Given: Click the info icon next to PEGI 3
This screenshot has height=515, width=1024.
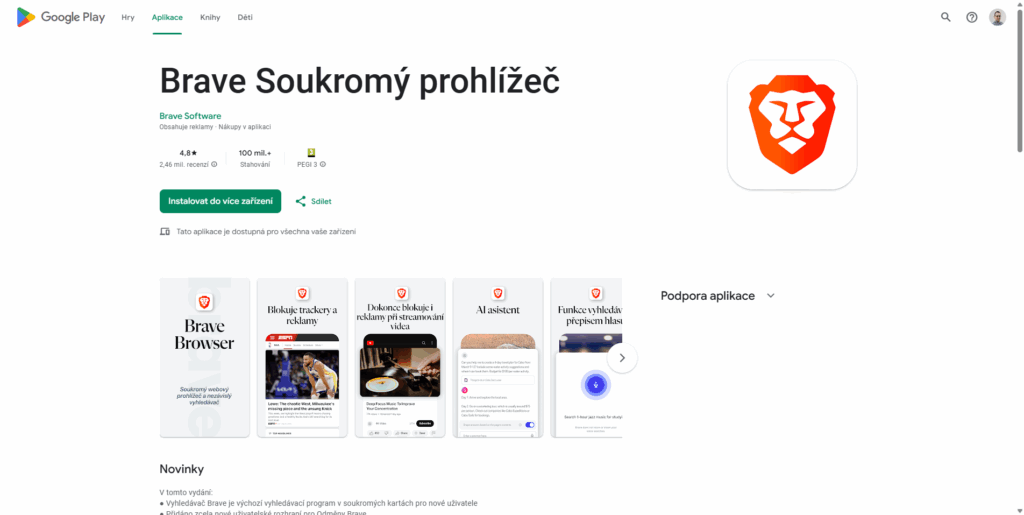Looking at the screenshot, I should pos(323,164).
